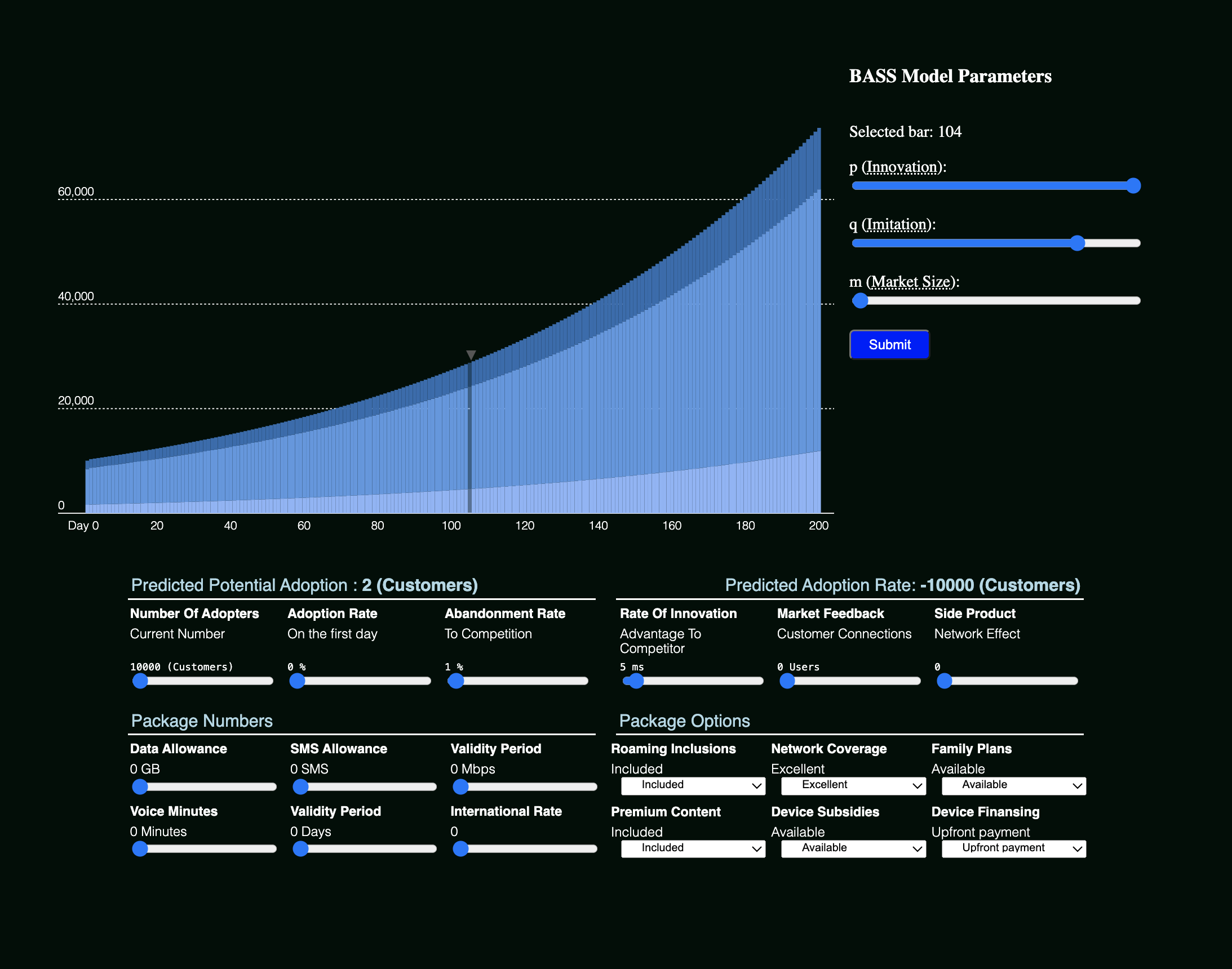The width and height of the screenshot is (1232, 969).
Task: Set the Voice Minutes slider
Action: pos(204,849)
